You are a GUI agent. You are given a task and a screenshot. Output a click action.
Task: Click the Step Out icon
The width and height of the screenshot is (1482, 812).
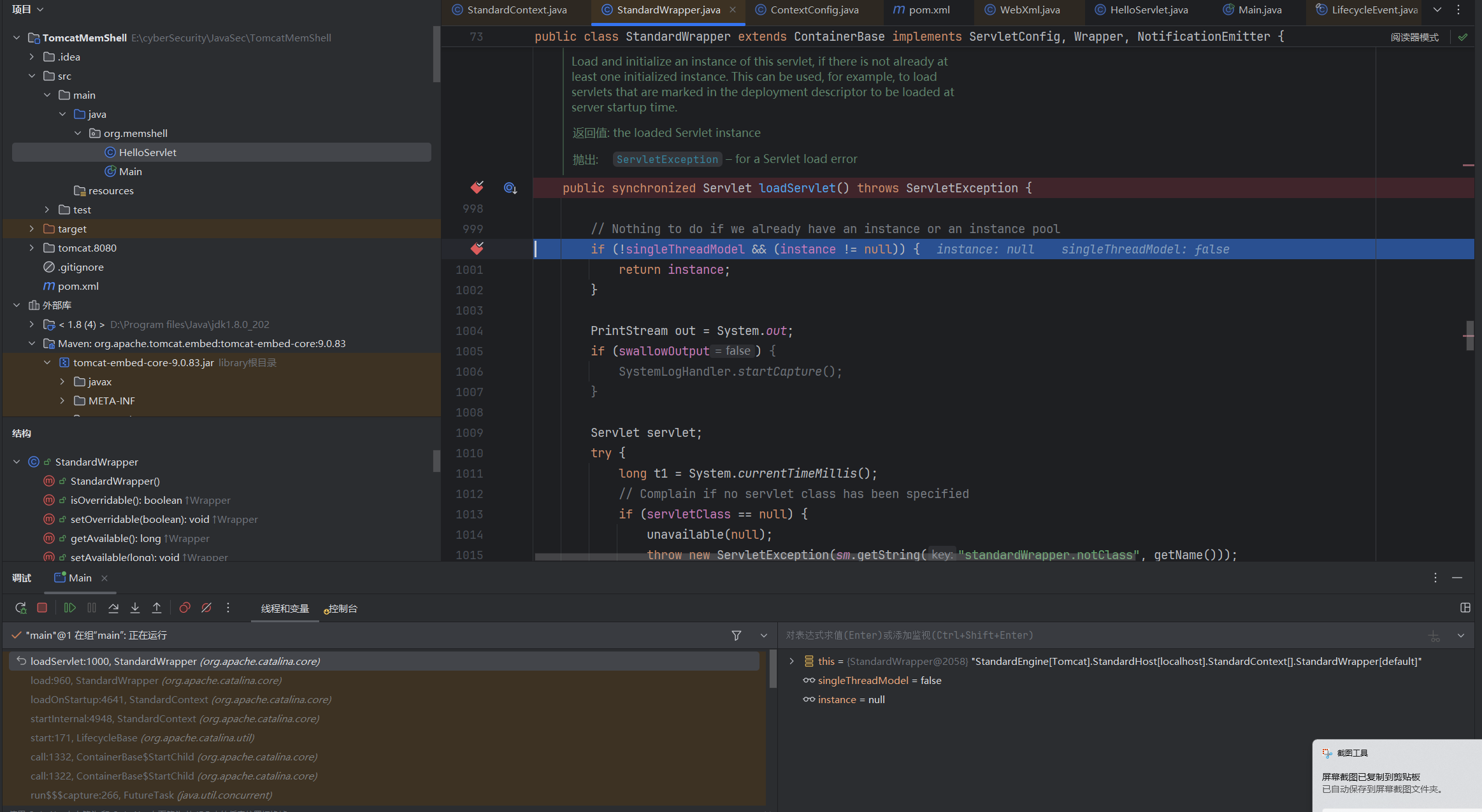pyautogui.click(x=157, y=608)
